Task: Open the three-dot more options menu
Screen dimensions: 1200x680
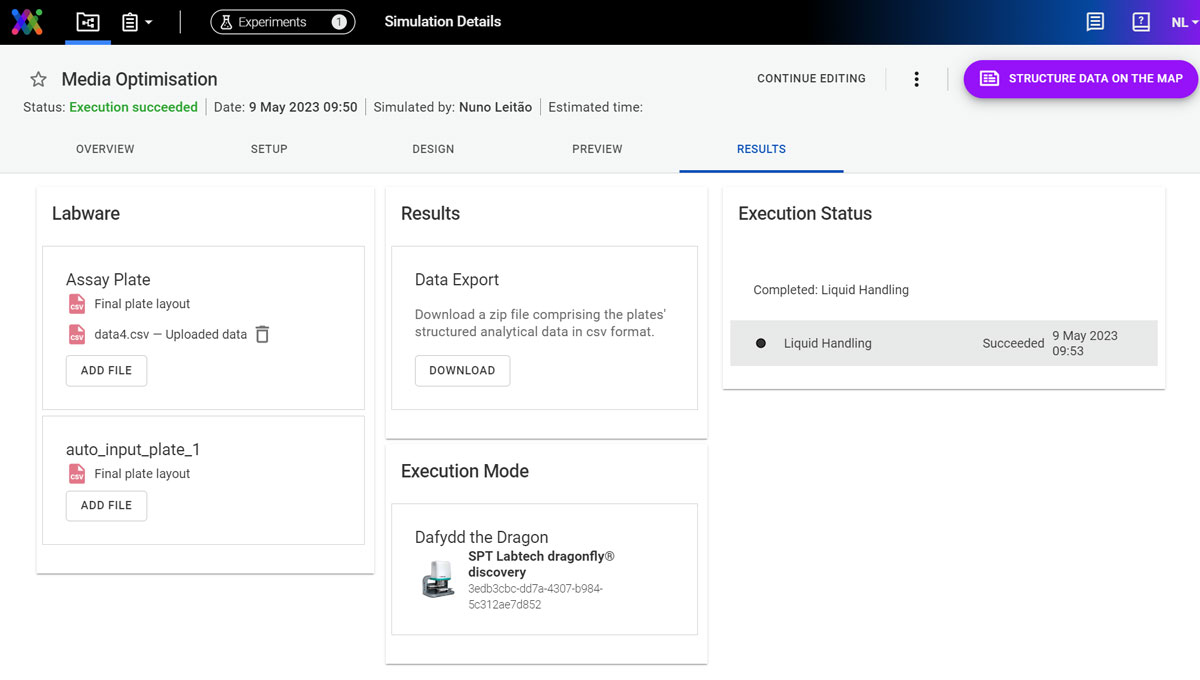Action: point(916,79)
